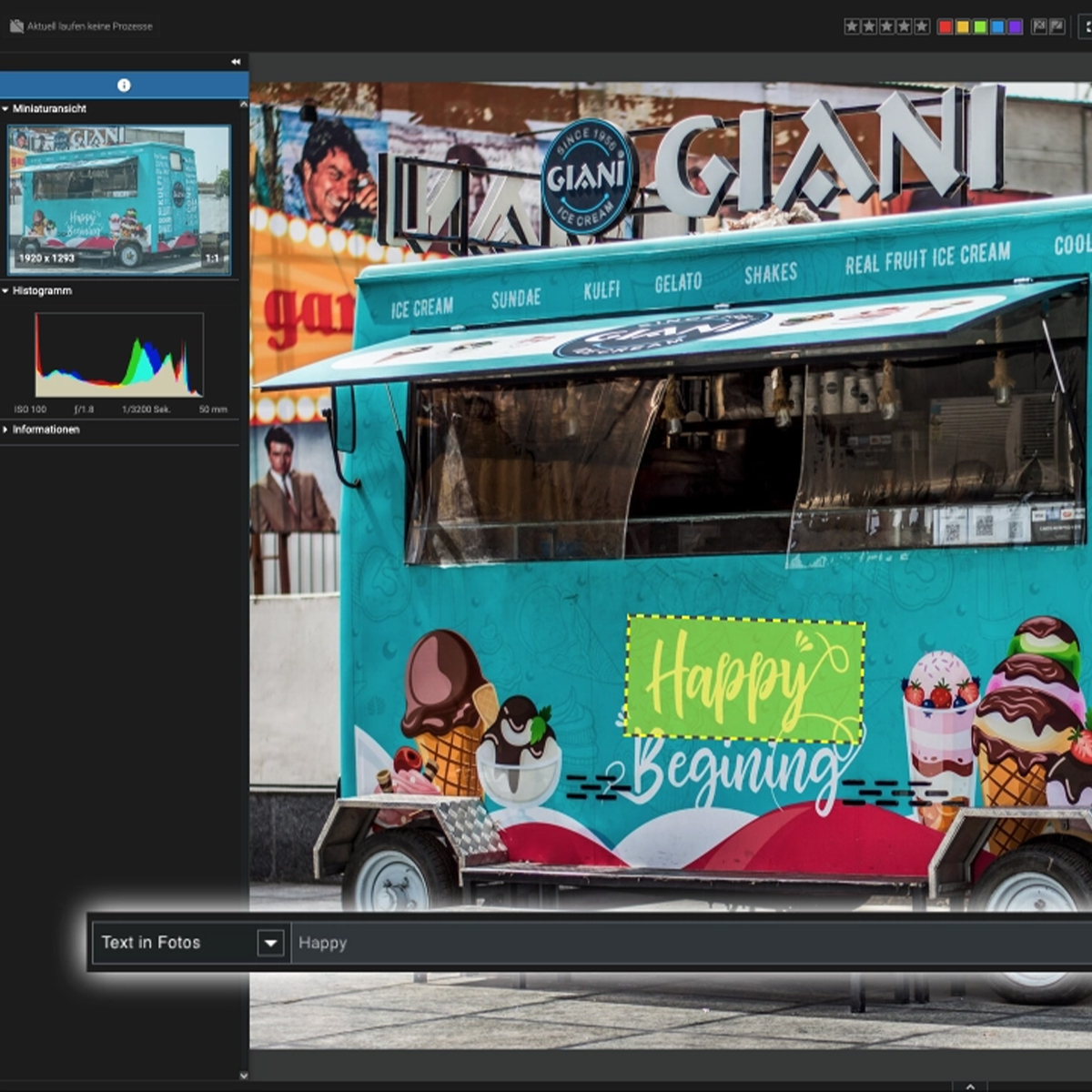Set a five-star rating
This screenshot has height=1092, width=1092.
922,26
